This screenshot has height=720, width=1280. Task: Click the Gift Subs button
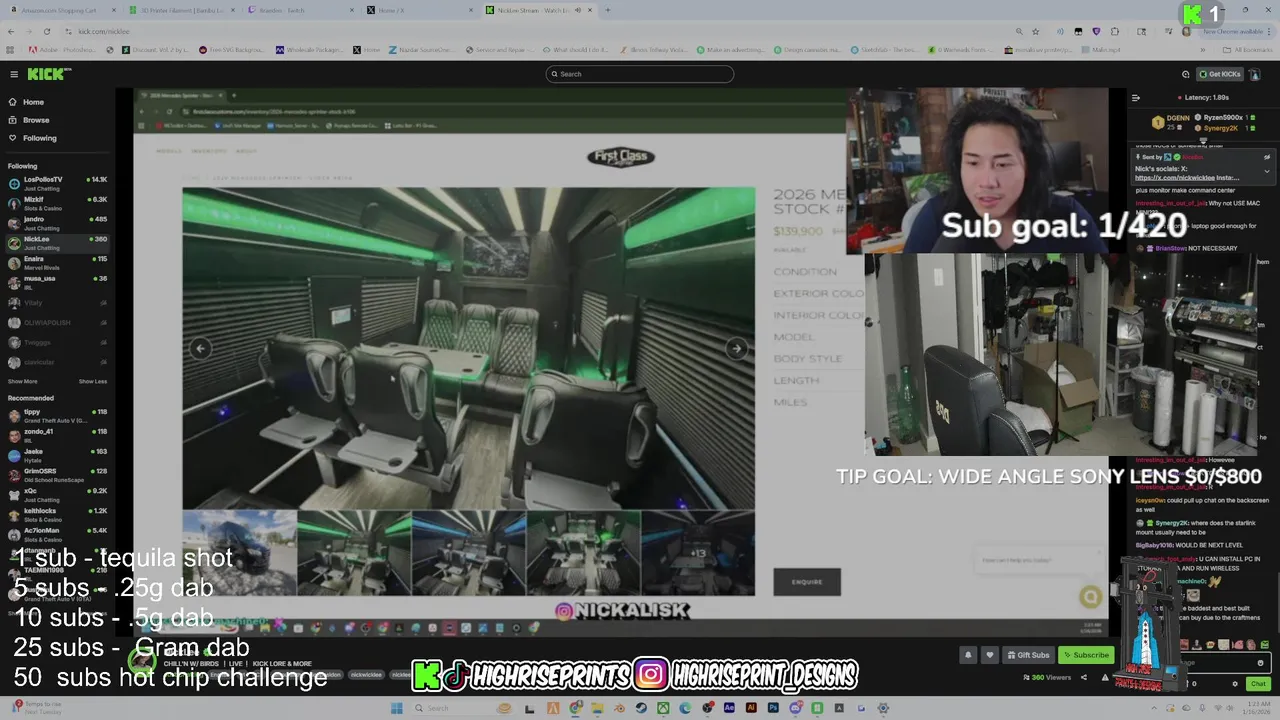pyautogui.click(x=1028, y=655)
